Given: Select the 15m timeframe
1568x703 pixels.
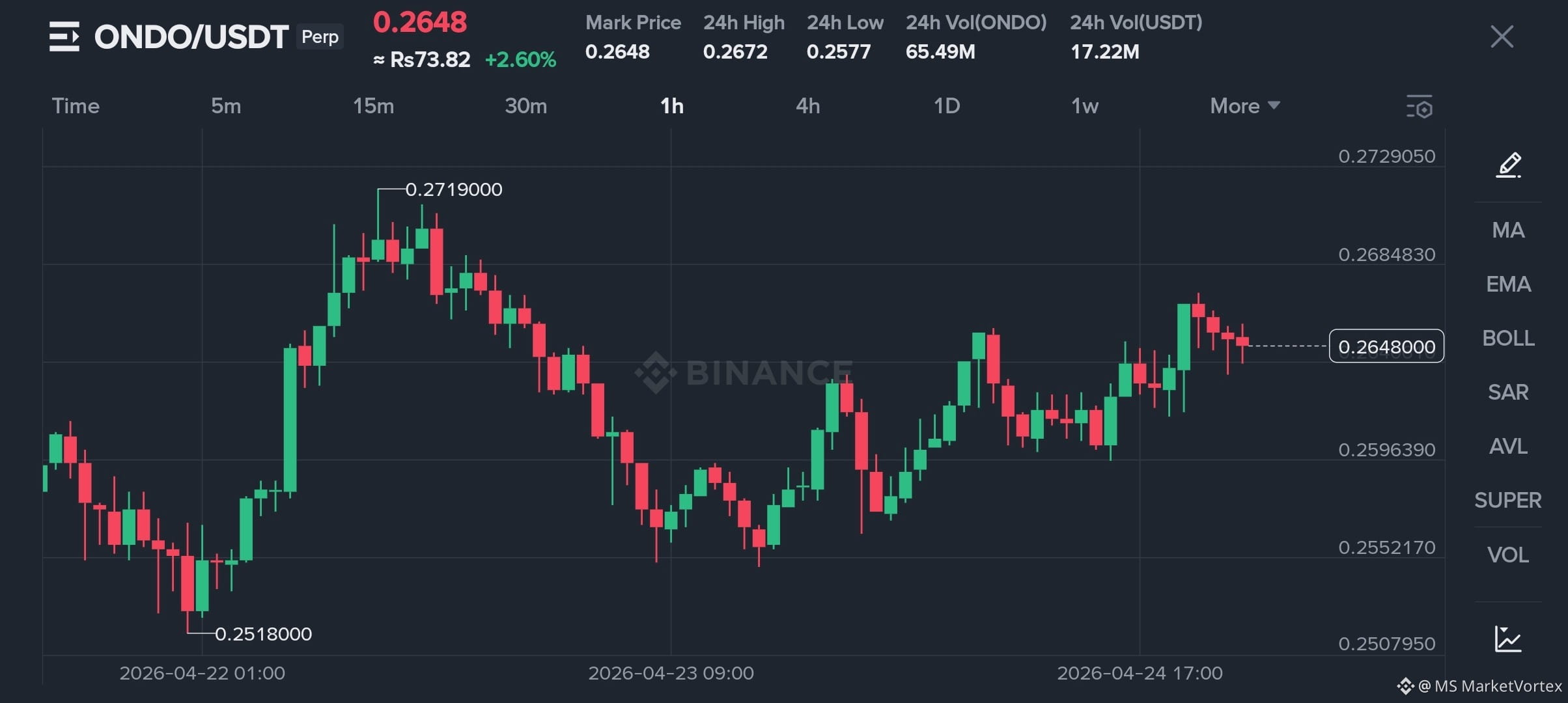Looking at the screenshot, I should click(373, 105).
